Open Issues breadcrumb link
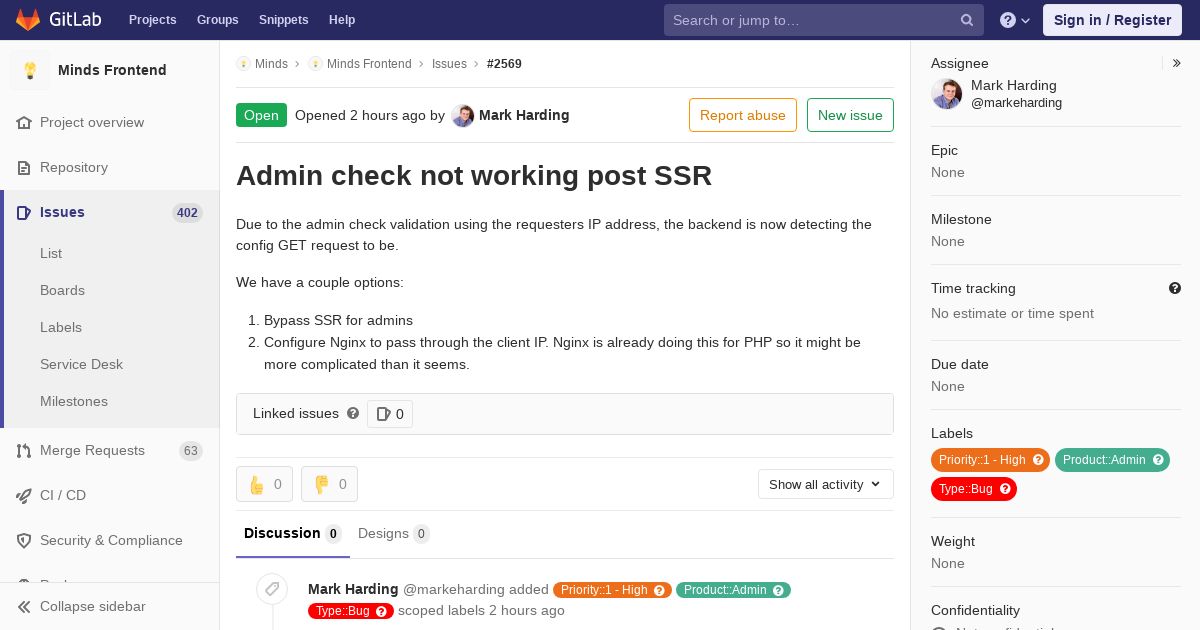This screenshot has height=630, width=1200. [449, 63]
